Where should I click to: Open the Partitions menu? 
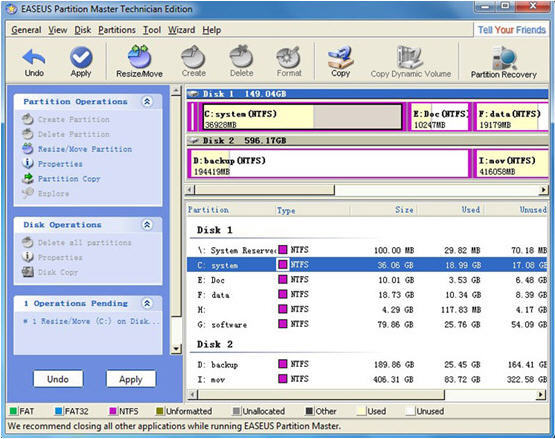click(117, 30)
